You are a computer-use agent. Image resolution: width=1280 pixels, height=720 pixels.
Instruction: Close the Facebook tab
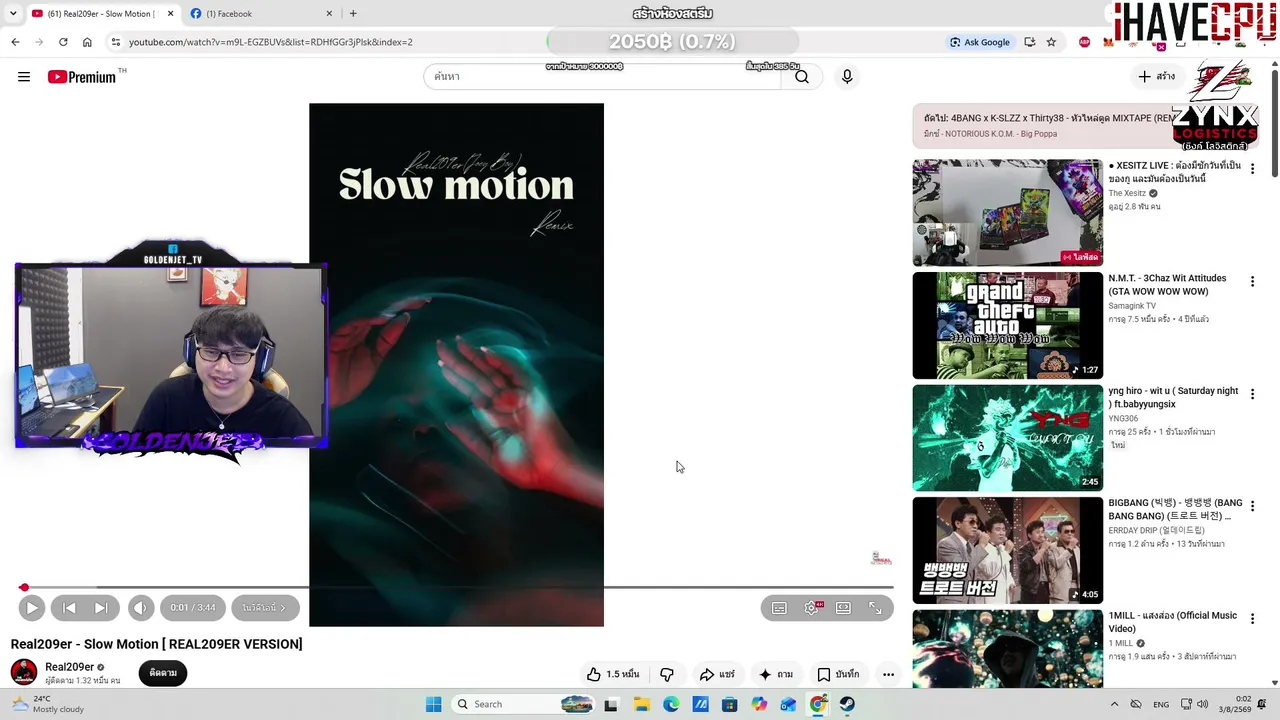click(x=329, y=14)
